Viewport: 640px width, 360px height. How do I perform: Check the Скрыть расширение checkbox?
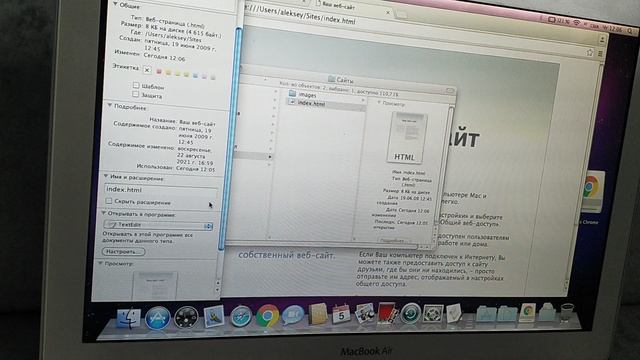pos(109,201)
